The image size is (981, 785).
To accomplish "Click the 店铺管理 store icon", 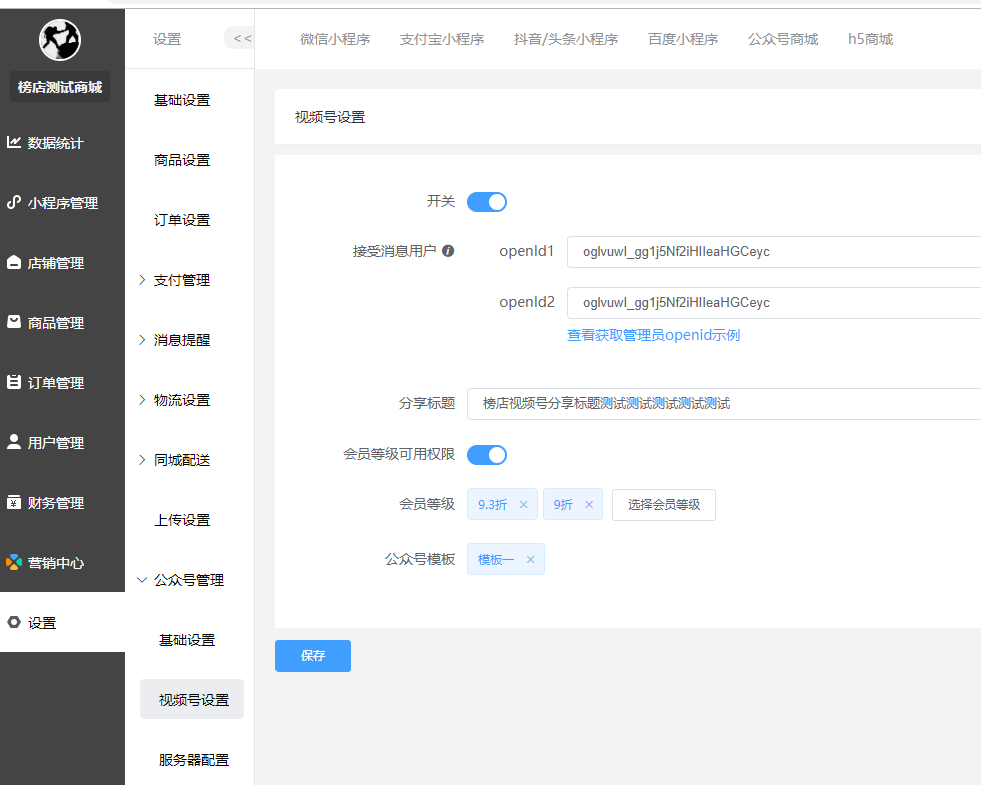I will click(14, 263).
